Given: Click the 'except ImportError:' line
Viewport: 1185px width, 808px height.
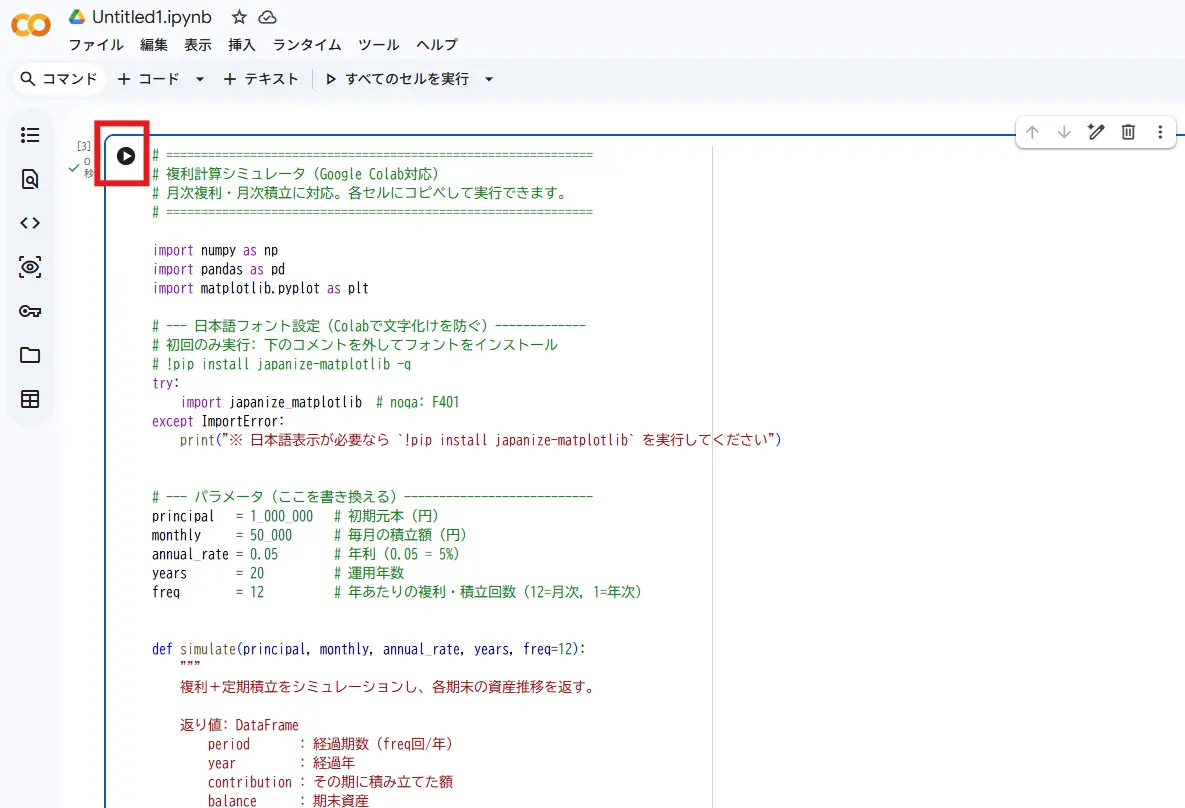Looking at the screenshot, I should (x=218, y=421).
